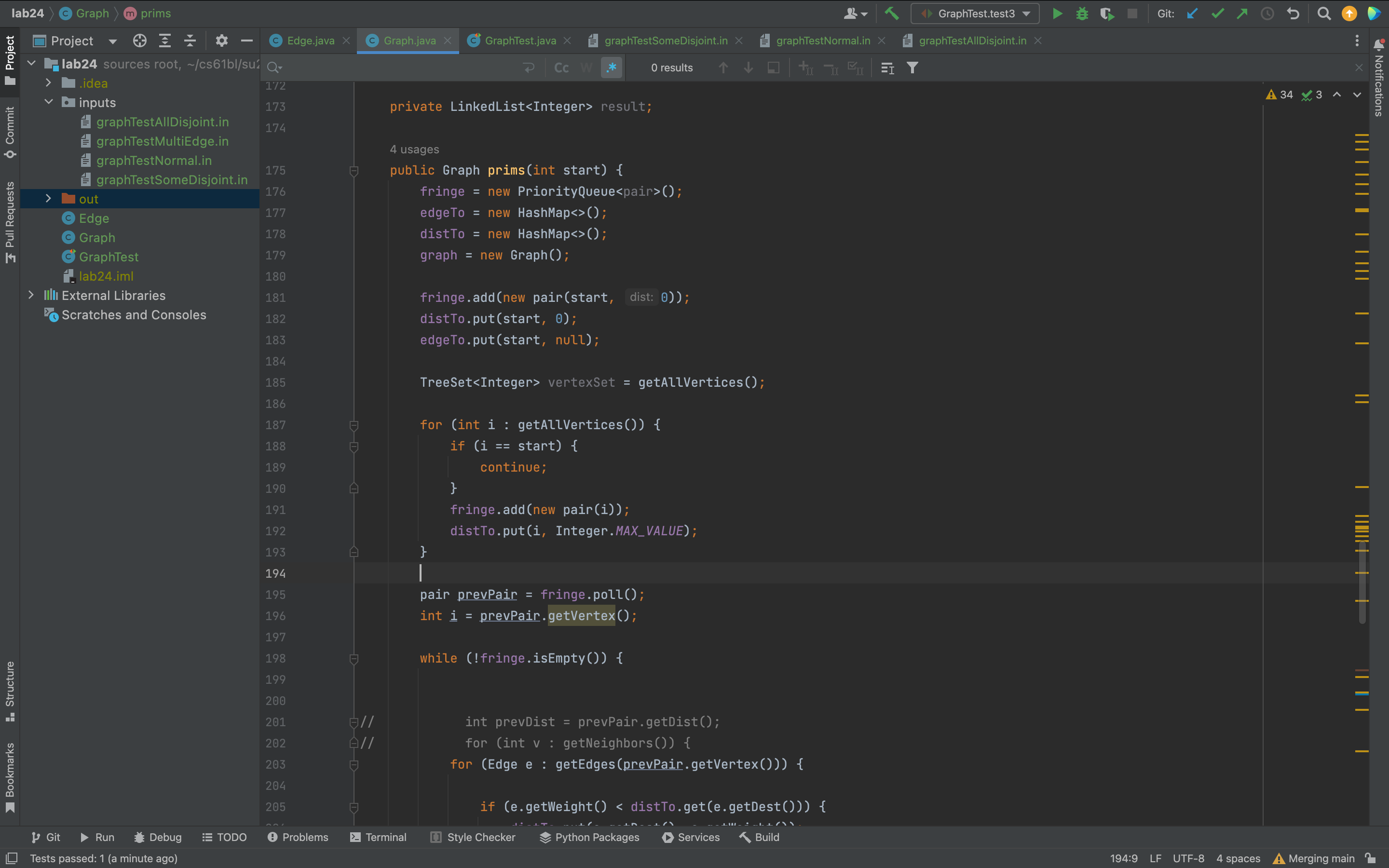This screenshot has height=868, width=1389.
Task: Click Search Everywhere magnifier icon
Action: (x=1323, y=13)
